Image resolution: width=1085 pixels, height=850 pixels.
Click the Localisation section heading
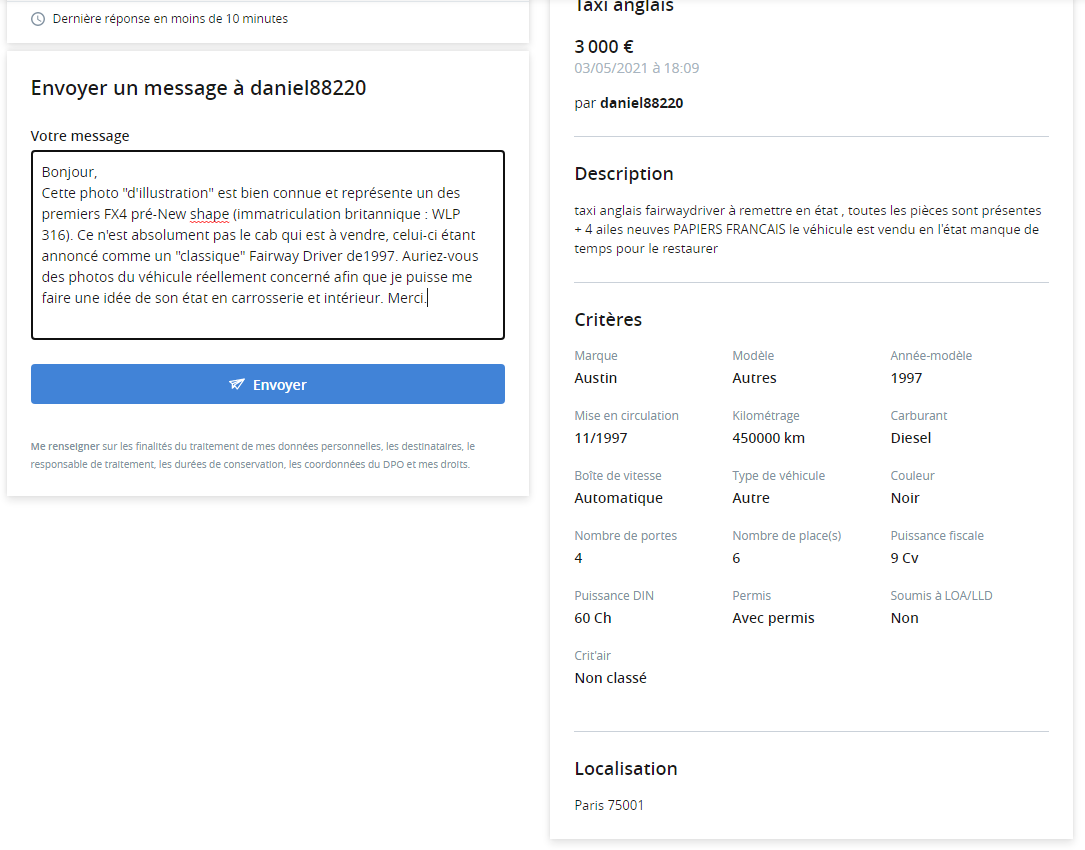pos(626,769)
